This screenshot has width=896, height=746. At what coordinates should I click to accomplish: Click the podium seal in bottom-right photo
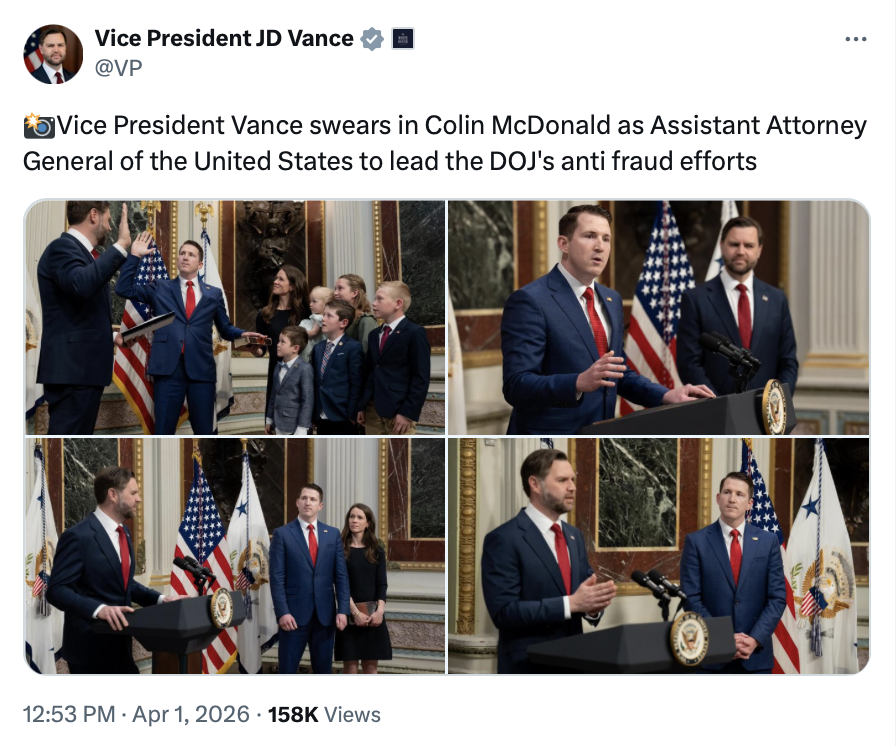[689, 637]
